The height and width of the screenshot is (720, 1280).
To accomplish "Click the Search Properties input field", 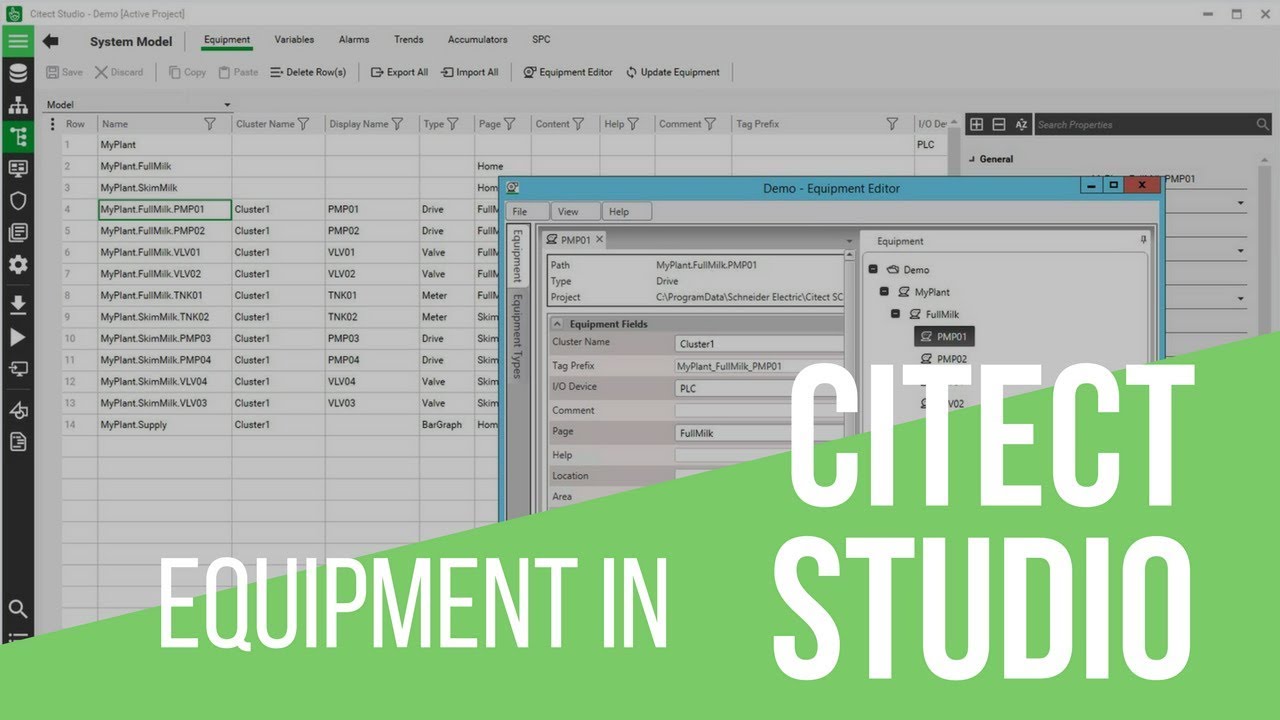I will 1144,124.
